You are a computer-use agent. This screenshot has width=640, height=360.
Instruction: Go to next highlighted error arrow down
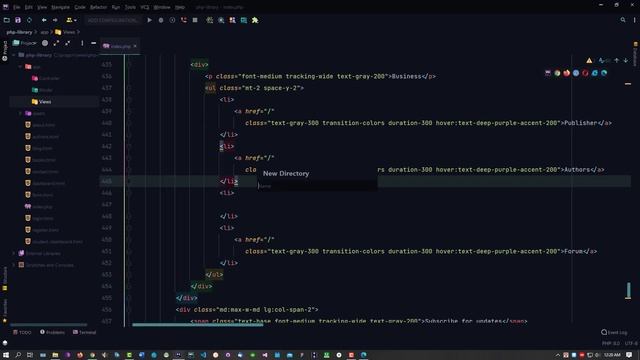[626, 60]
